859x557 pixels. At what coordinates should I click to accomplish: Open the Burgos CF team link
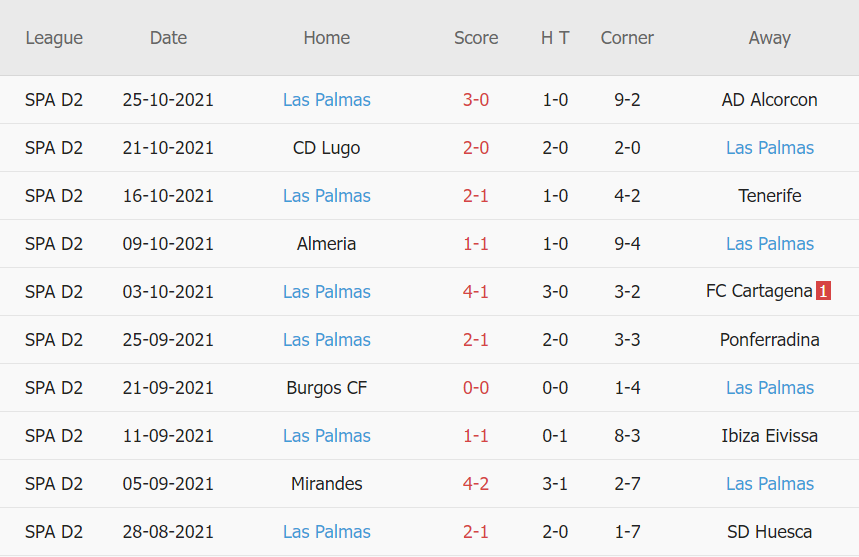[x=326, y=388]
